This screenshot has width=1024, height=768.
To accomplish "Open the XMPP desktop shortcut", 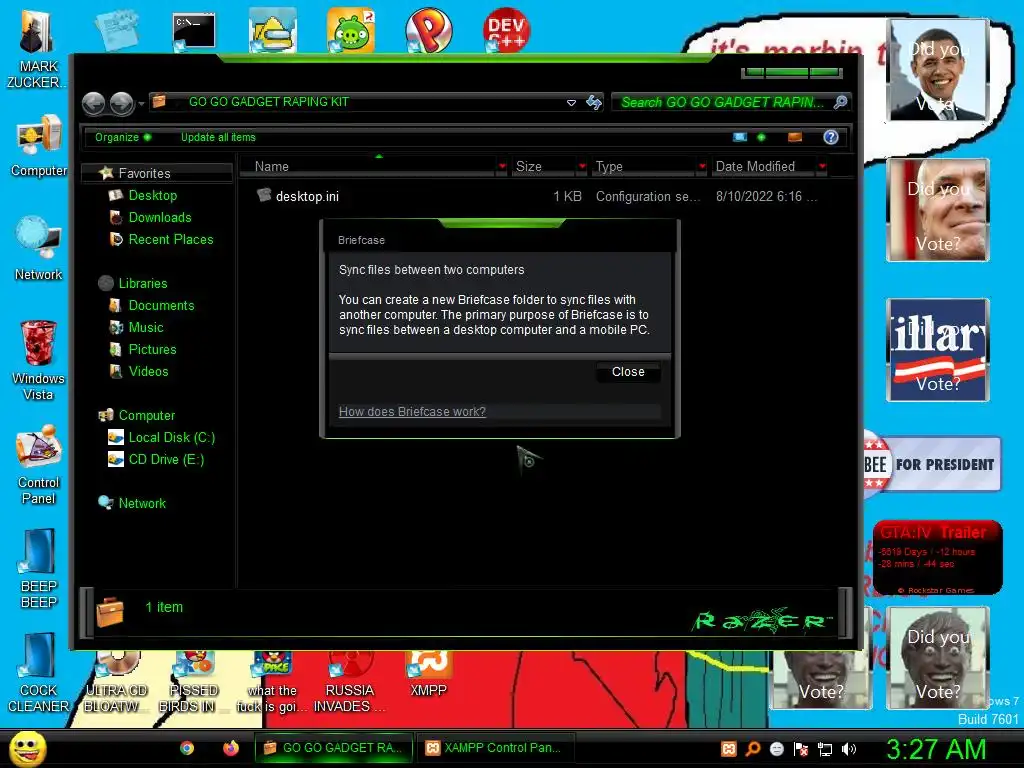I will tap(428, 676).
